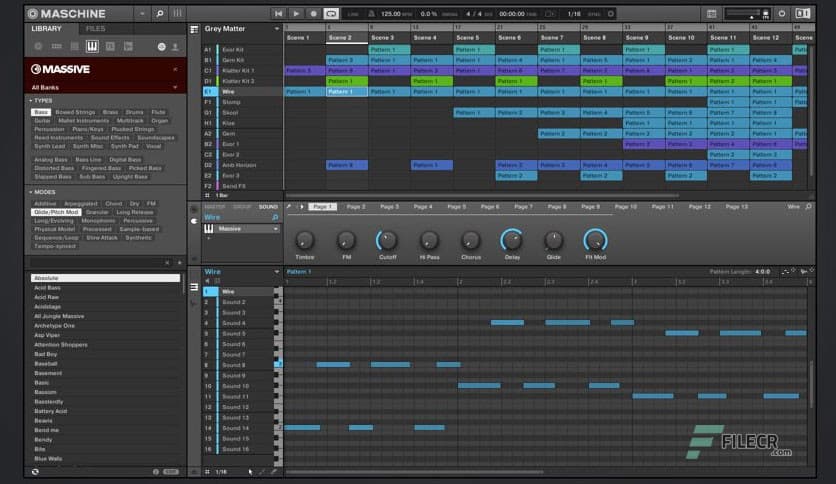The height and width of the screenshot is (484, 836).
Task: Open parameter Page 7
Action: tap(524, 207)
